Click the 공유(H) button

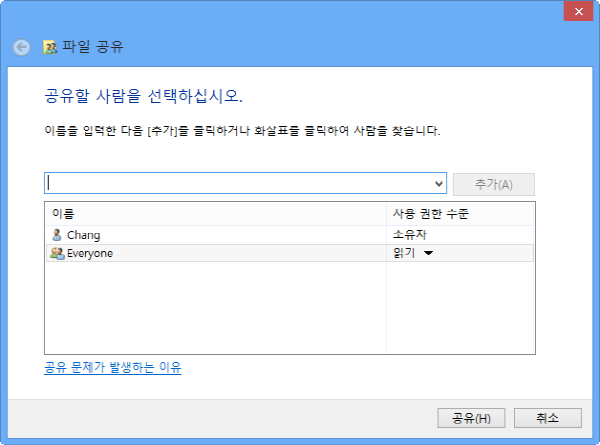[x=471, y=418]
